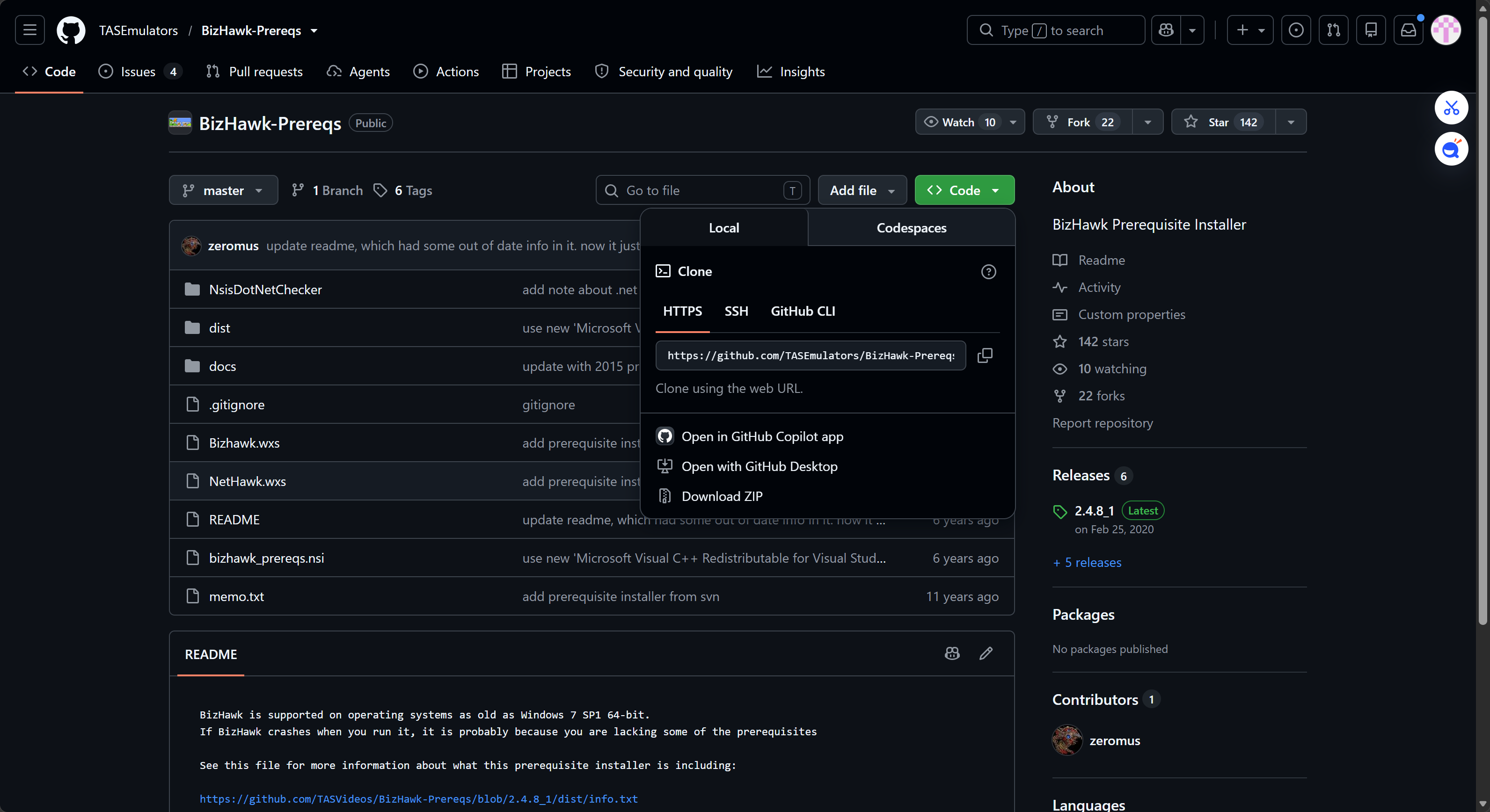Open the Add file dropdown
This screenshot has width=1490, height=812.
tap(862, 190)
